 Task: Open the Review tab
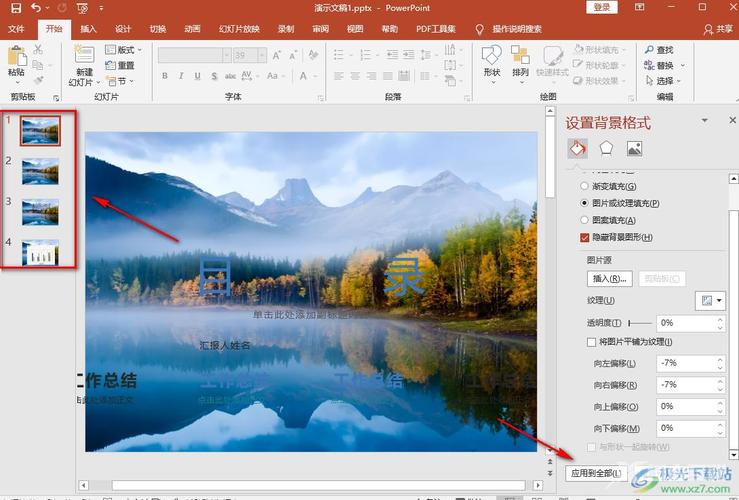pos(320,29)
